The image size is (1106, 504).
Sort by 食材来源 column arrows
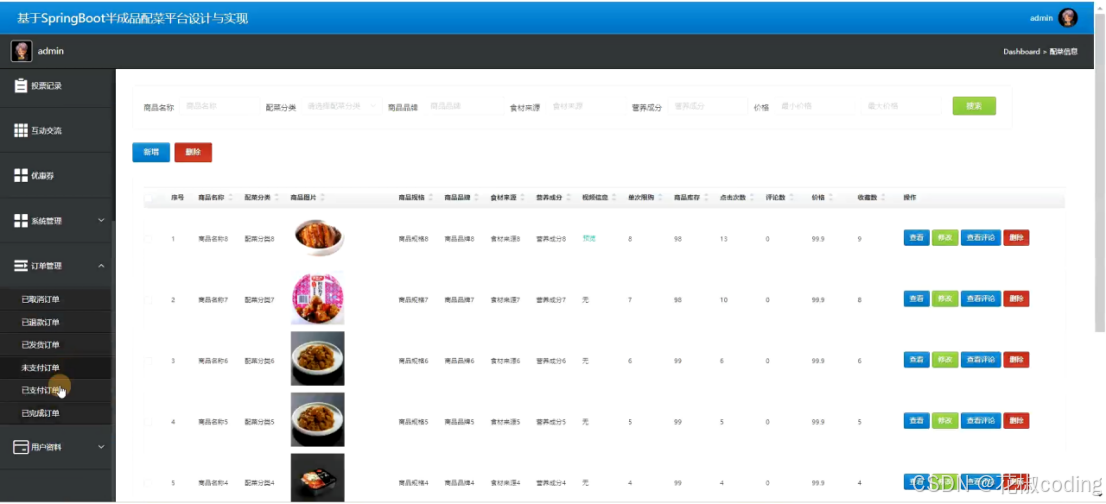[x=523, y=198]
